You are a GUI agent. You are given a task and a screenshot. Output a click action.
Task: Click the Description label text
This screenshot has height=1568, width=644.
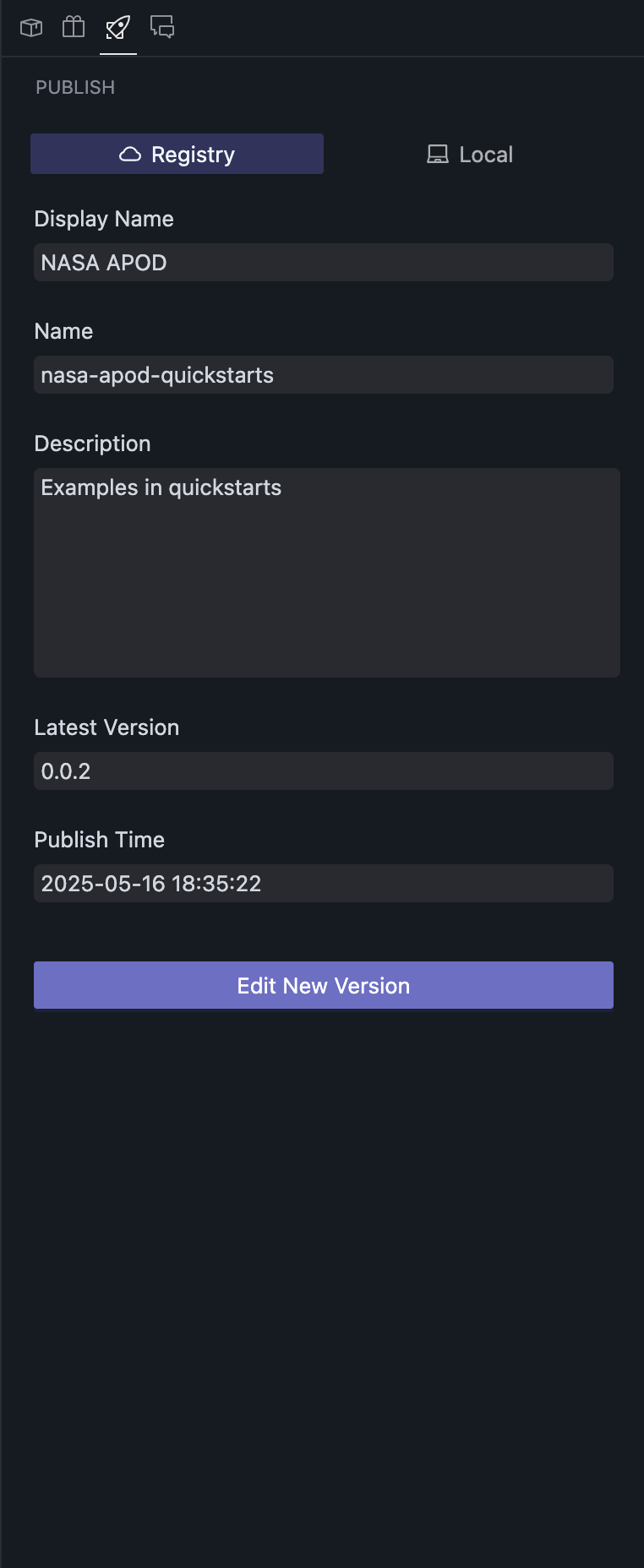click(x=92, y=444)
